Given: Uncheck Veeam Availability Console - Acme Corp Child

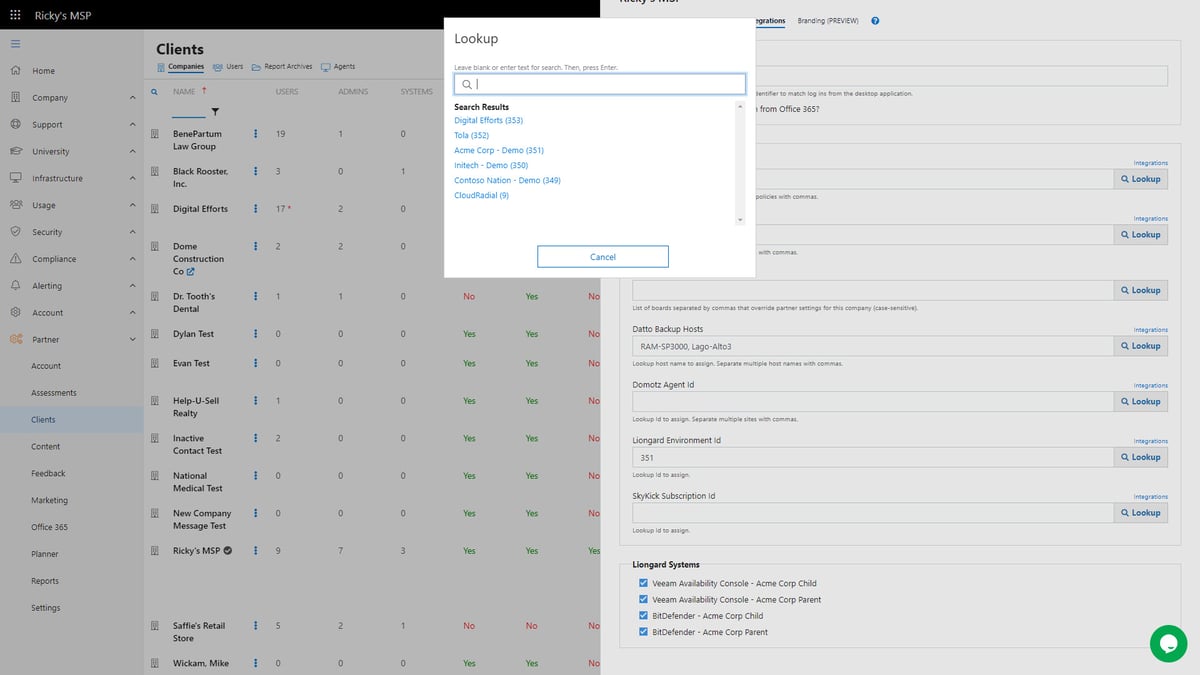Looking at the screenshot, I should tap(643, 583).
